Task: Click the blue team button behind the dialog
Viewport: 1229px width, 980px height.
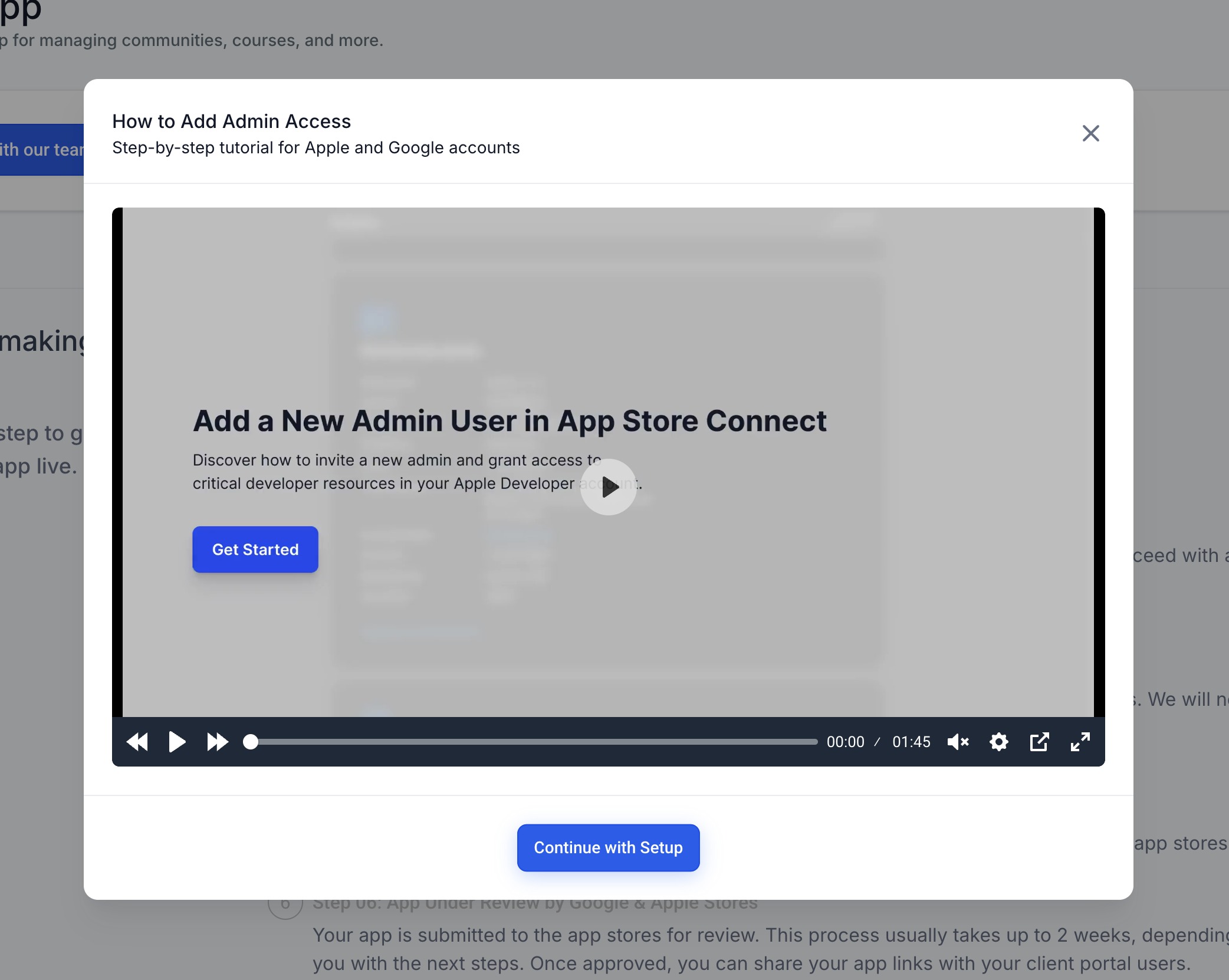Action: 42,150
